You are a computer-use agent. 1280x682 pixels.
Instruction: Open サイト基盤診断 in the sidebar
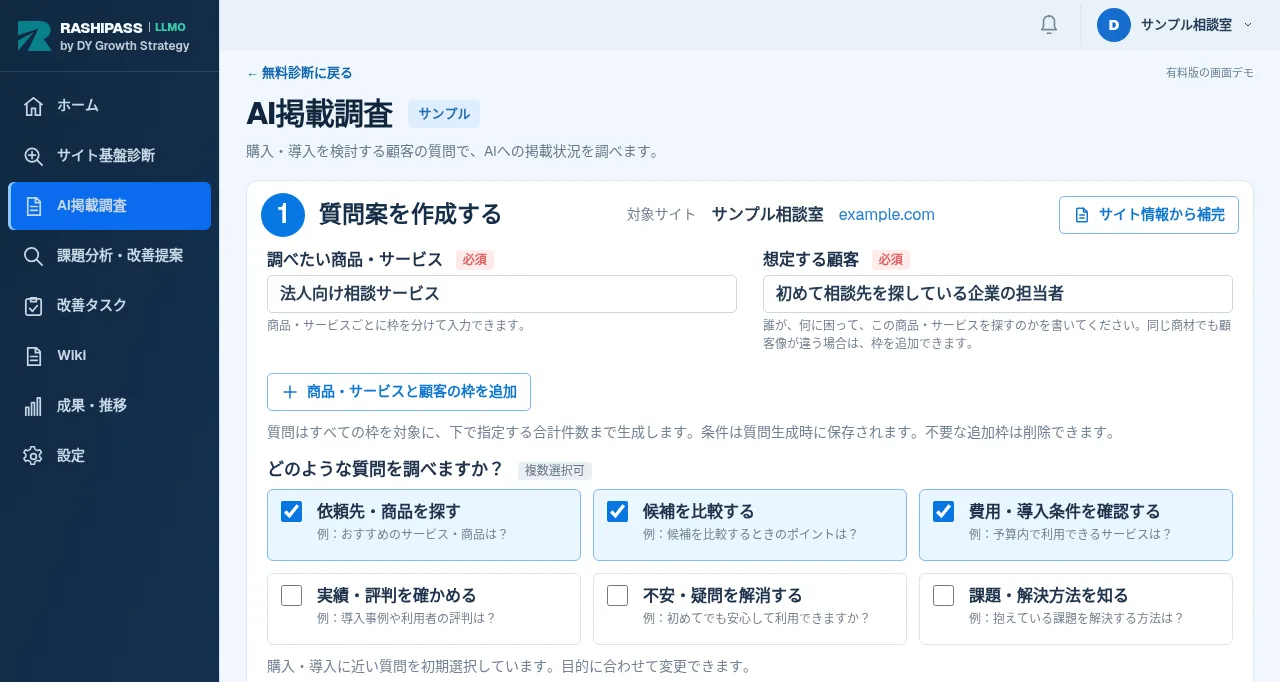109,156
